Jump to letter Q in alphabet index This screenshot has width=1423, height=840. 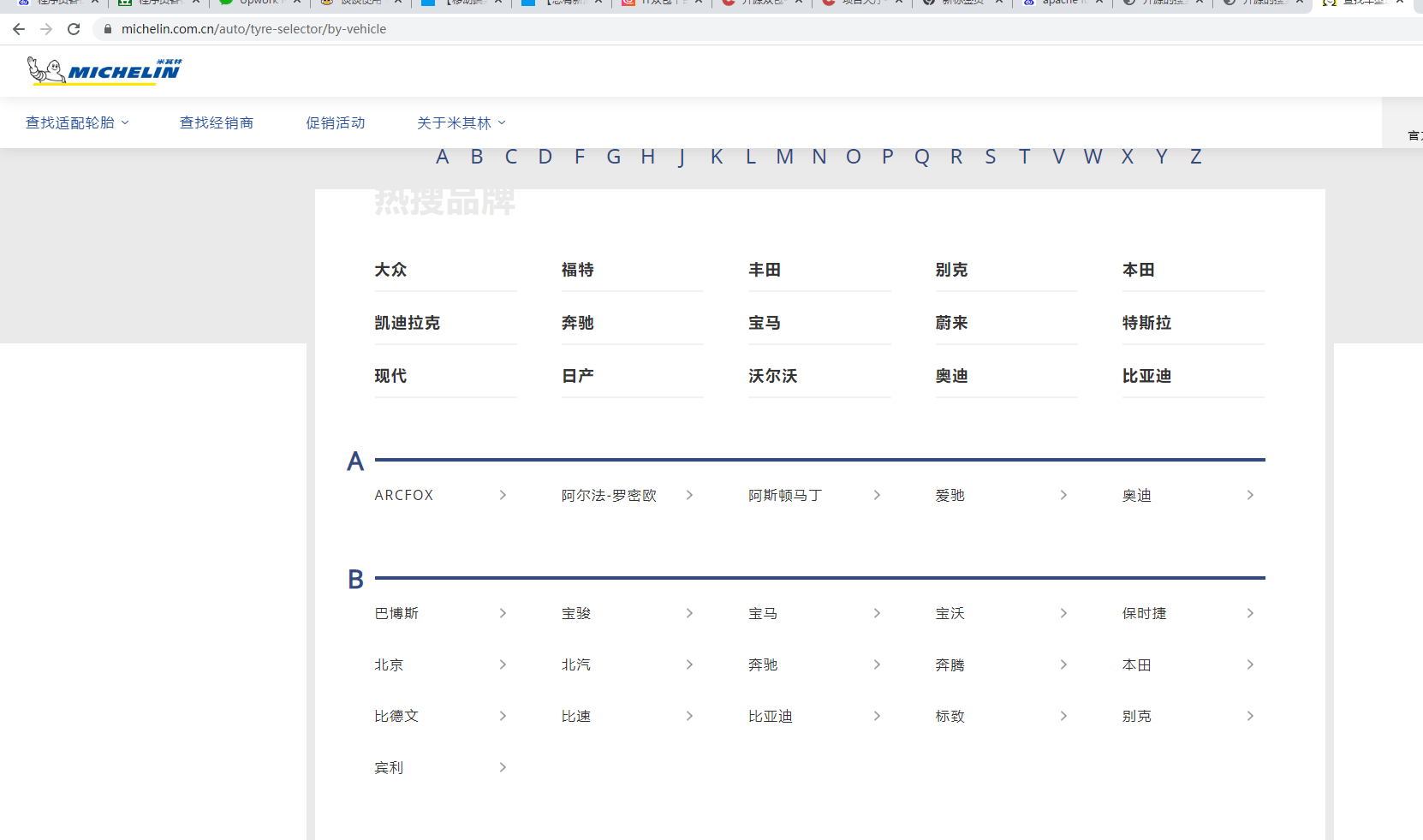[x=922, y=157]
